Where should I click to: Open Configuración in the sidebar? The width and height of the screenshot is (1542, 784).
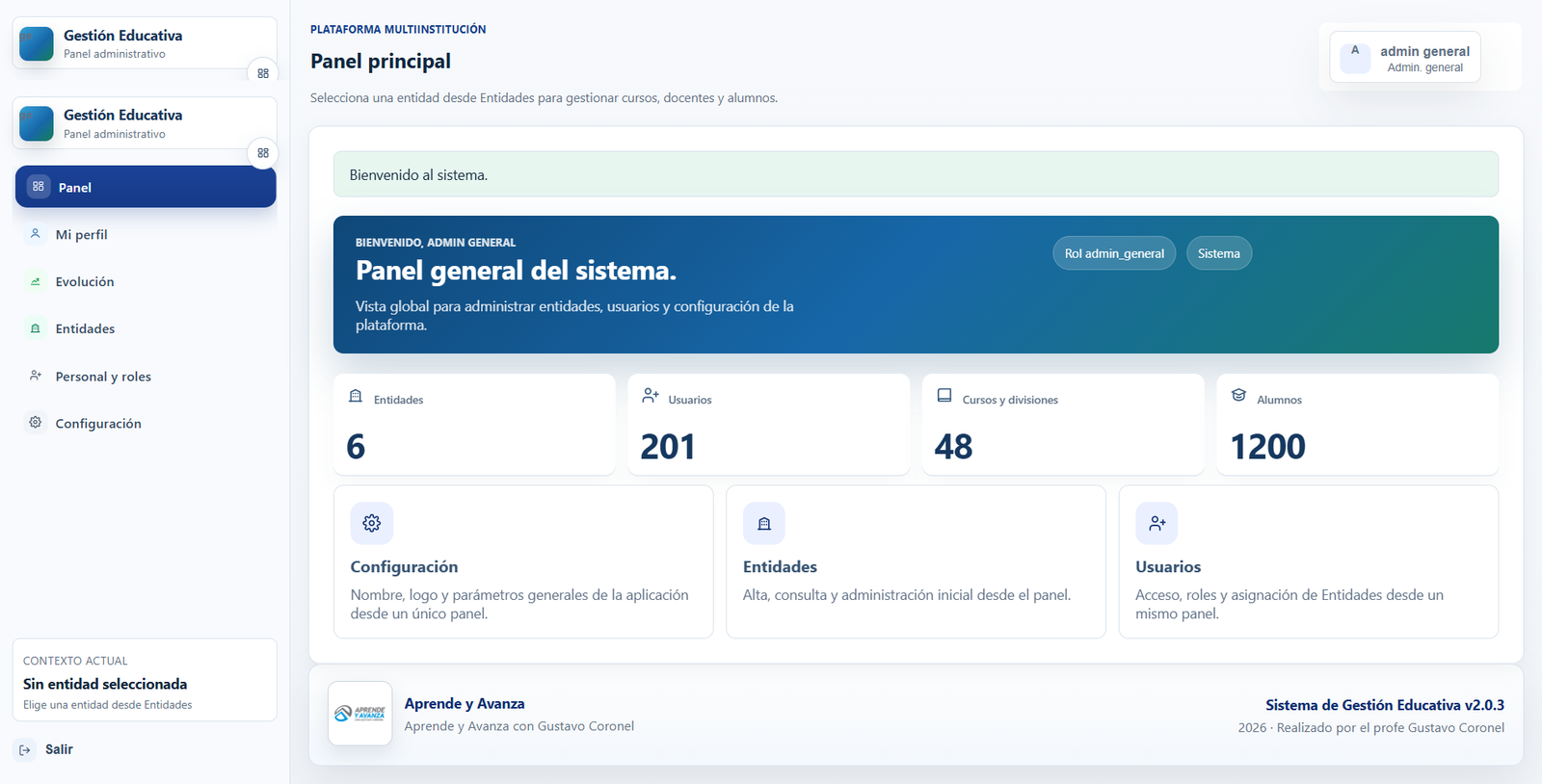(x=146, y=423)
